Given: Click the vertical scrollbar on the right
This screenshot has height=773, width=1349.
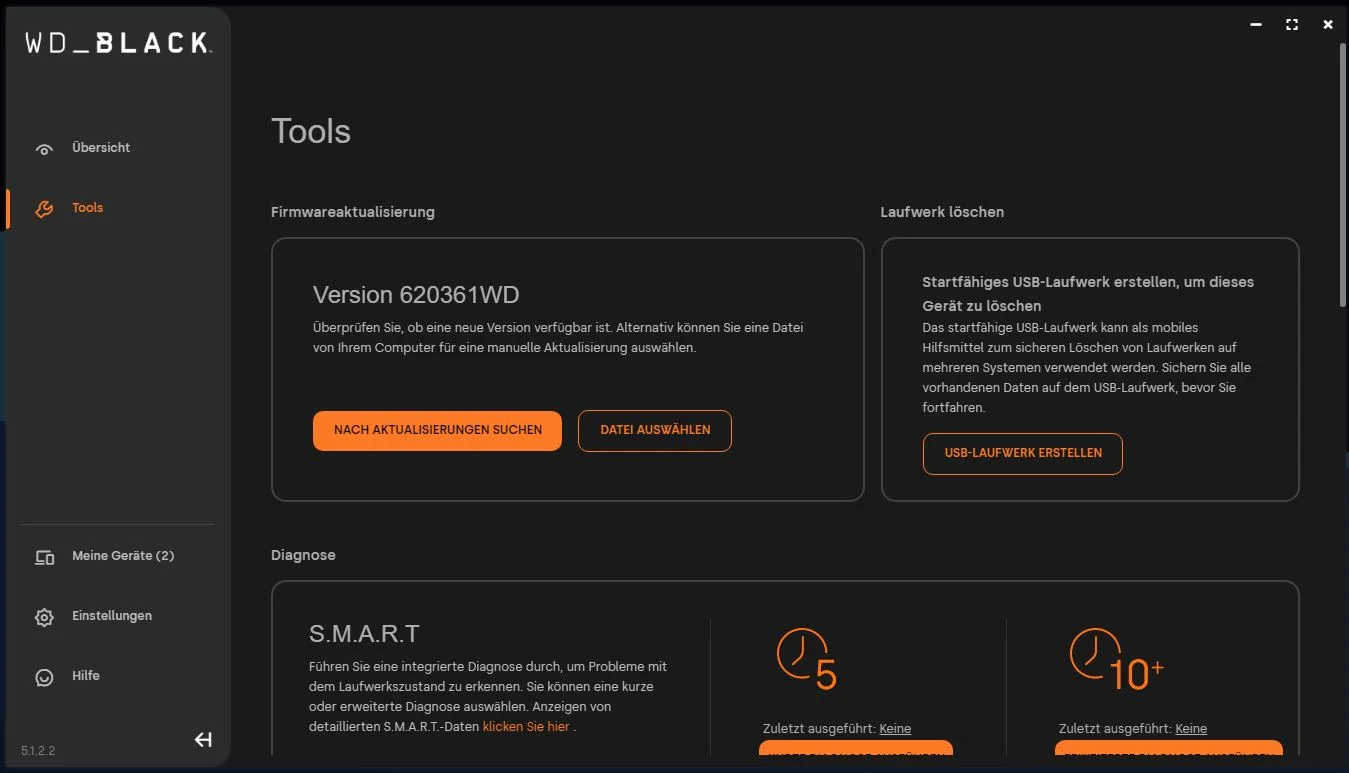Looking at the screenshot, I should pyautogui.click(x=1343, y=175).
